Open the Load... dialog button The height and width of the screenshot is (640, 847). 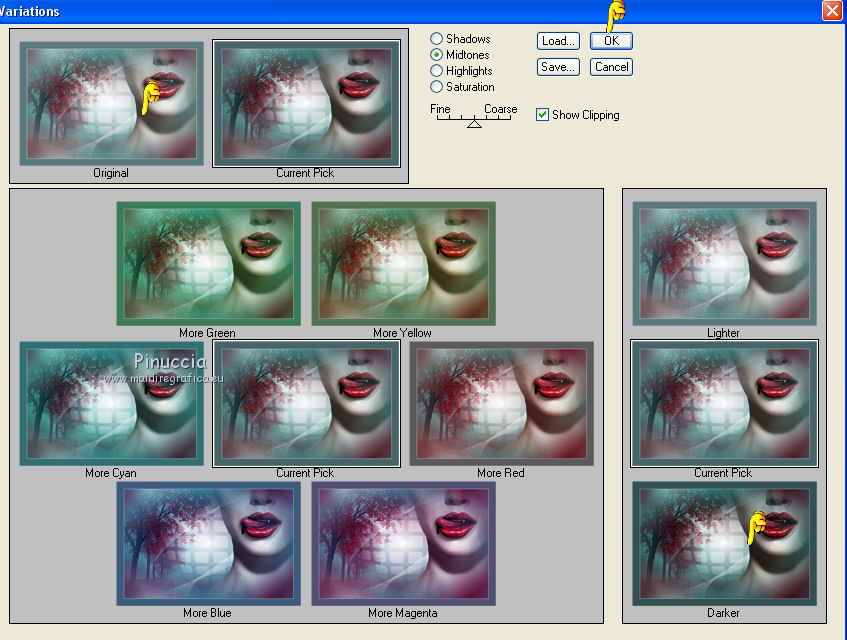[x=558, y=41]
